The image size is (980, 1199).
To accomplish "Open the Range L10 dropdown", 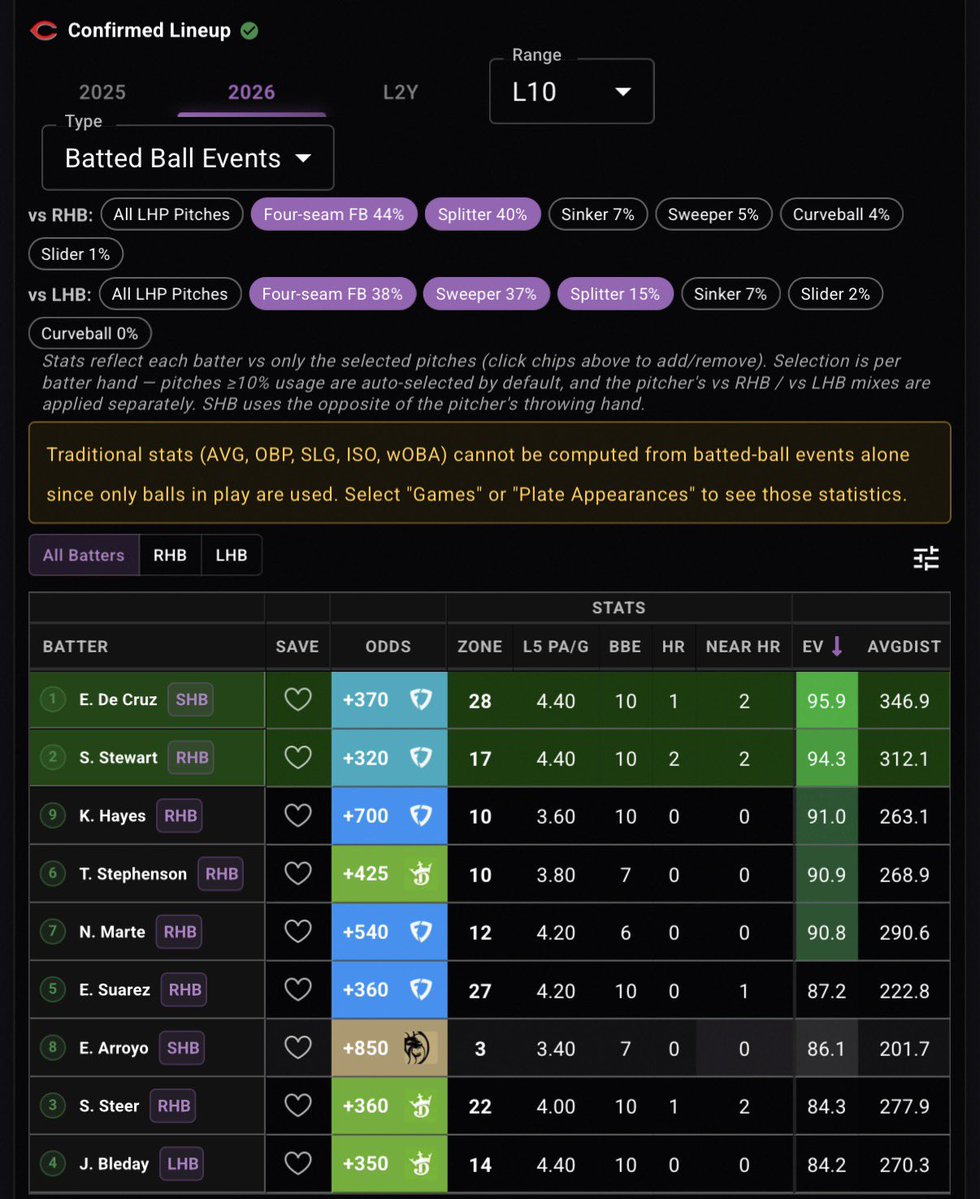I will tap(572, 92).
